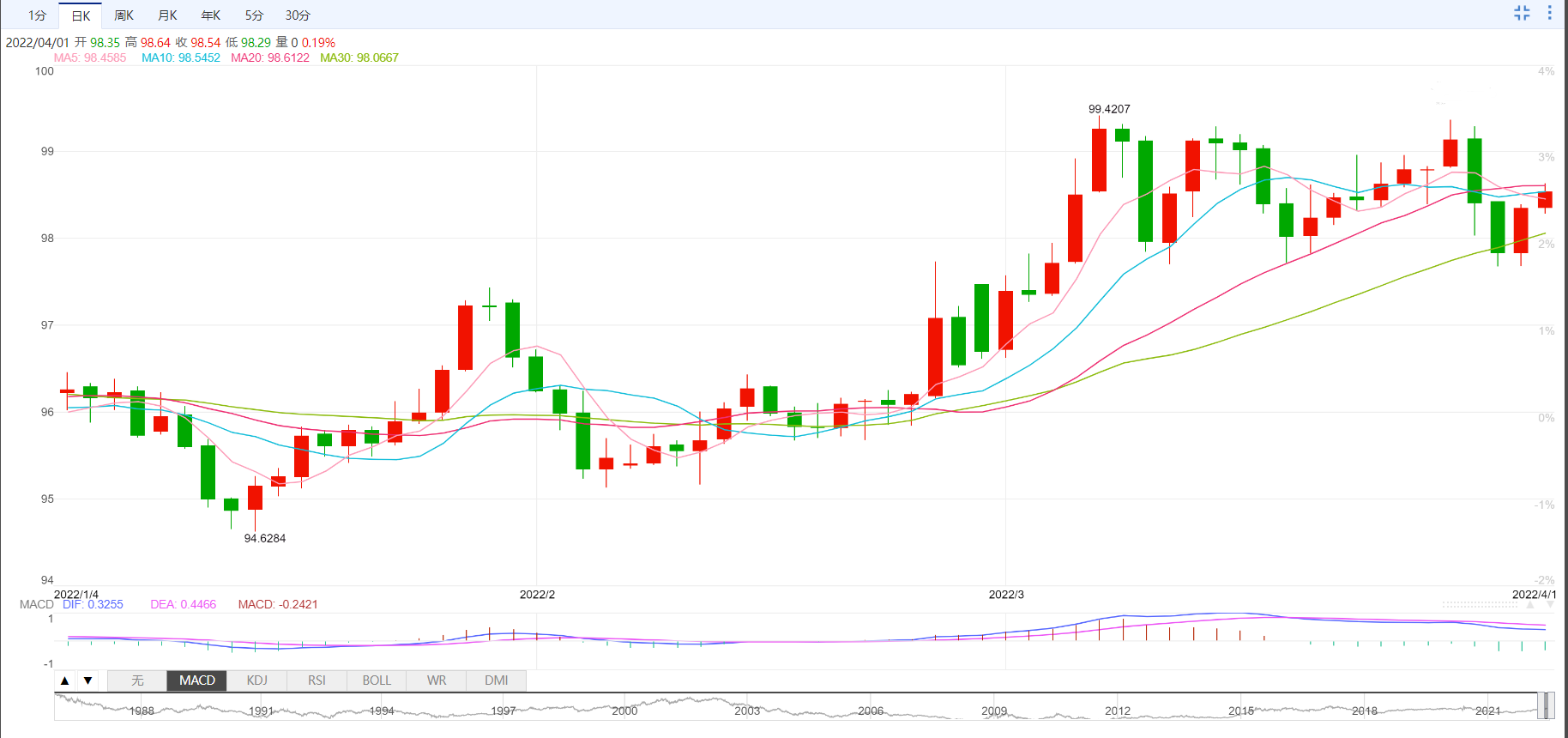Switch to the 年K yearly tab
Viewport: 1568px width, 738px height.
click(210, 15)
